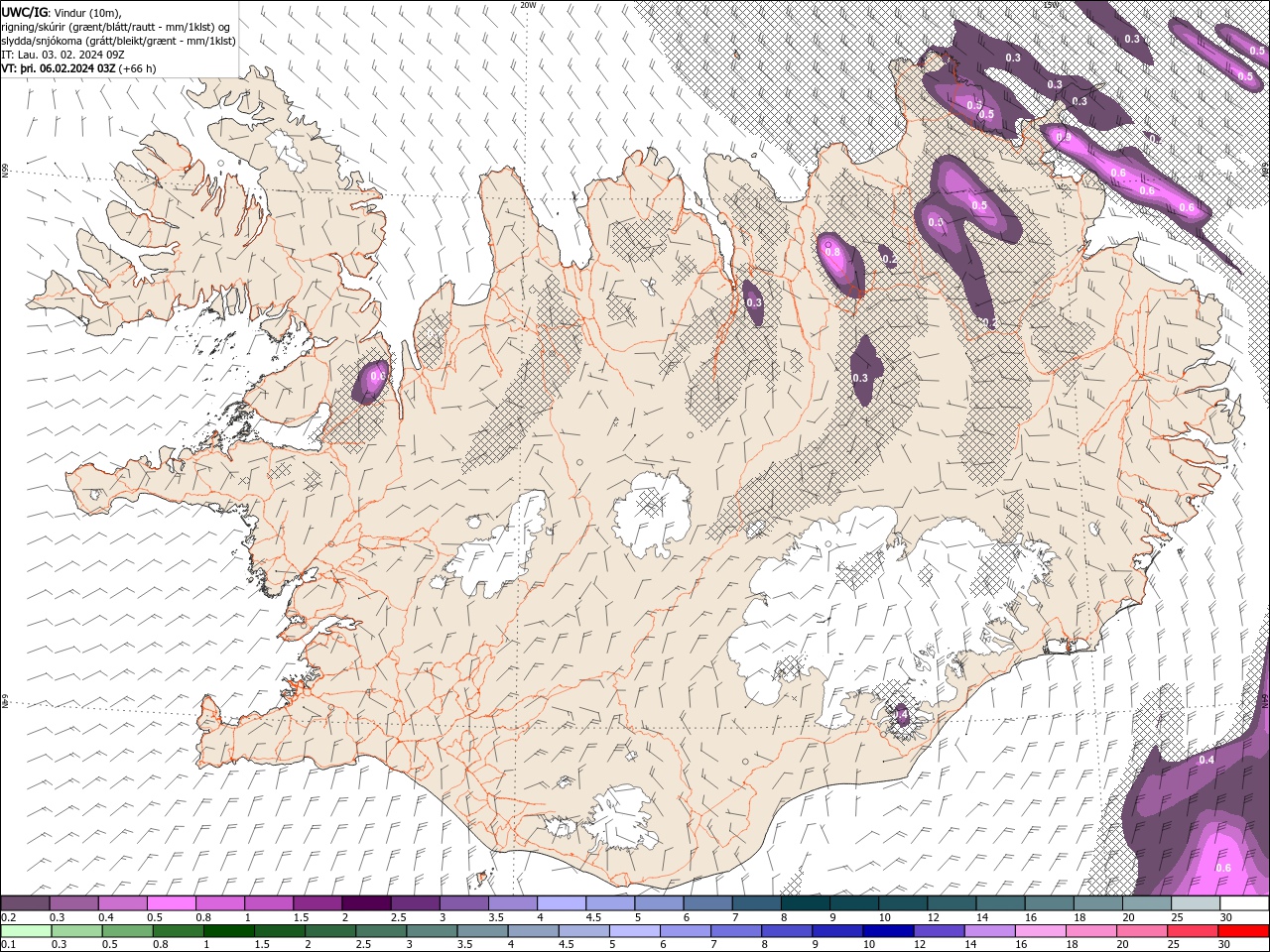Image resolution: width=1270 pixels, height=952 pixels.
Task: Select the crimson swatch at 25 in the bottom scale
Action: [1193, 931]
